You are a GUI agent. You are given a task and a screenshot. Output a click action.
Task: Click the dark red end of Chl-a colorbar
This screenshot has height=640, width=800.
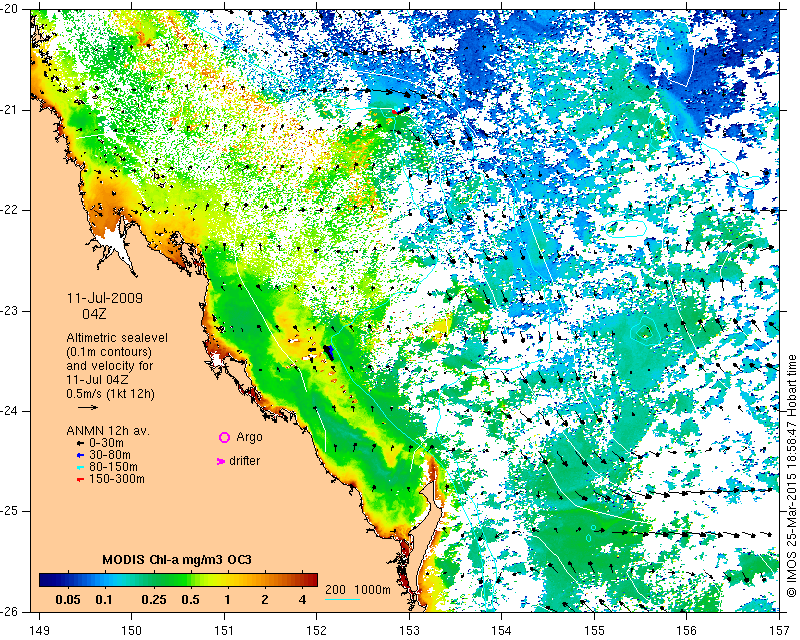pyautogui.click(x=312, y=579)
